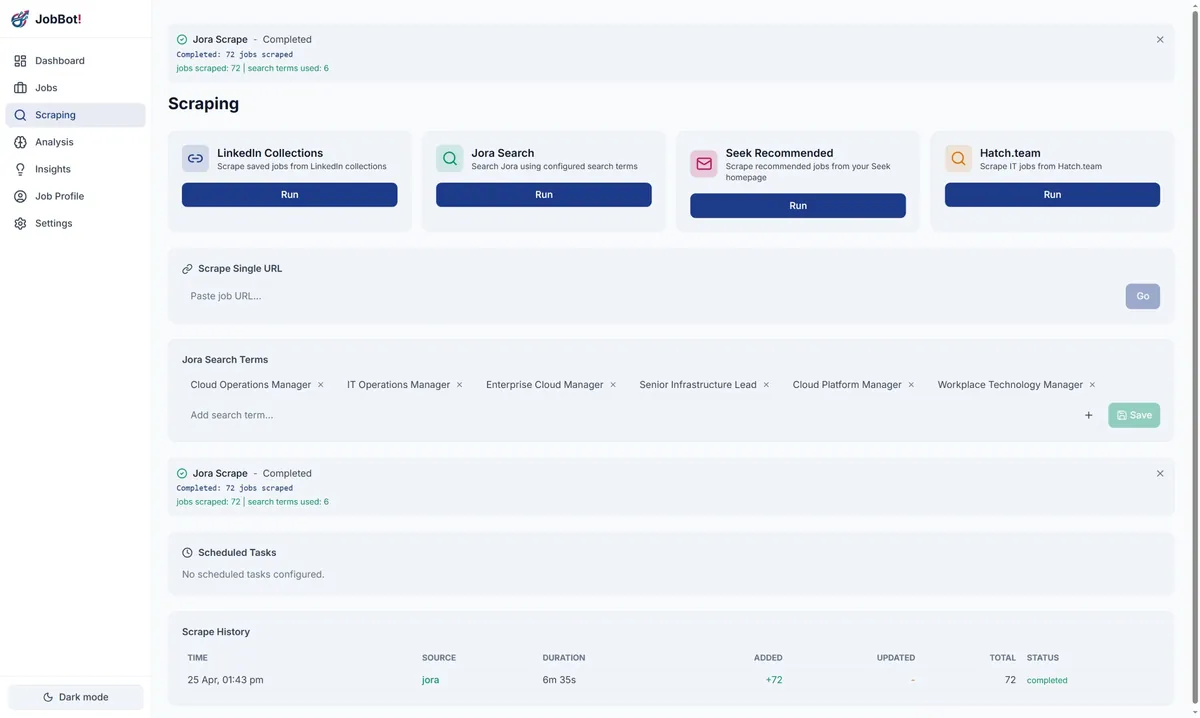Run the Jora Search scraper
Image resolution: width=1200 pixels, height=718 pixels.
click(x=543, y=194)
